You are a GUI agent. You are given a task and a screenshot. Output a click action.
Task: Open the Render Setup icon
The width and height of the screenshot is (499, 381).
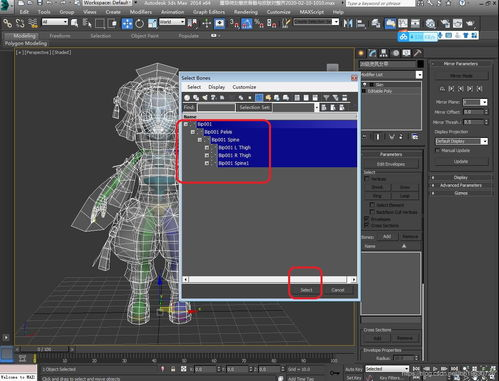(445, 23)
